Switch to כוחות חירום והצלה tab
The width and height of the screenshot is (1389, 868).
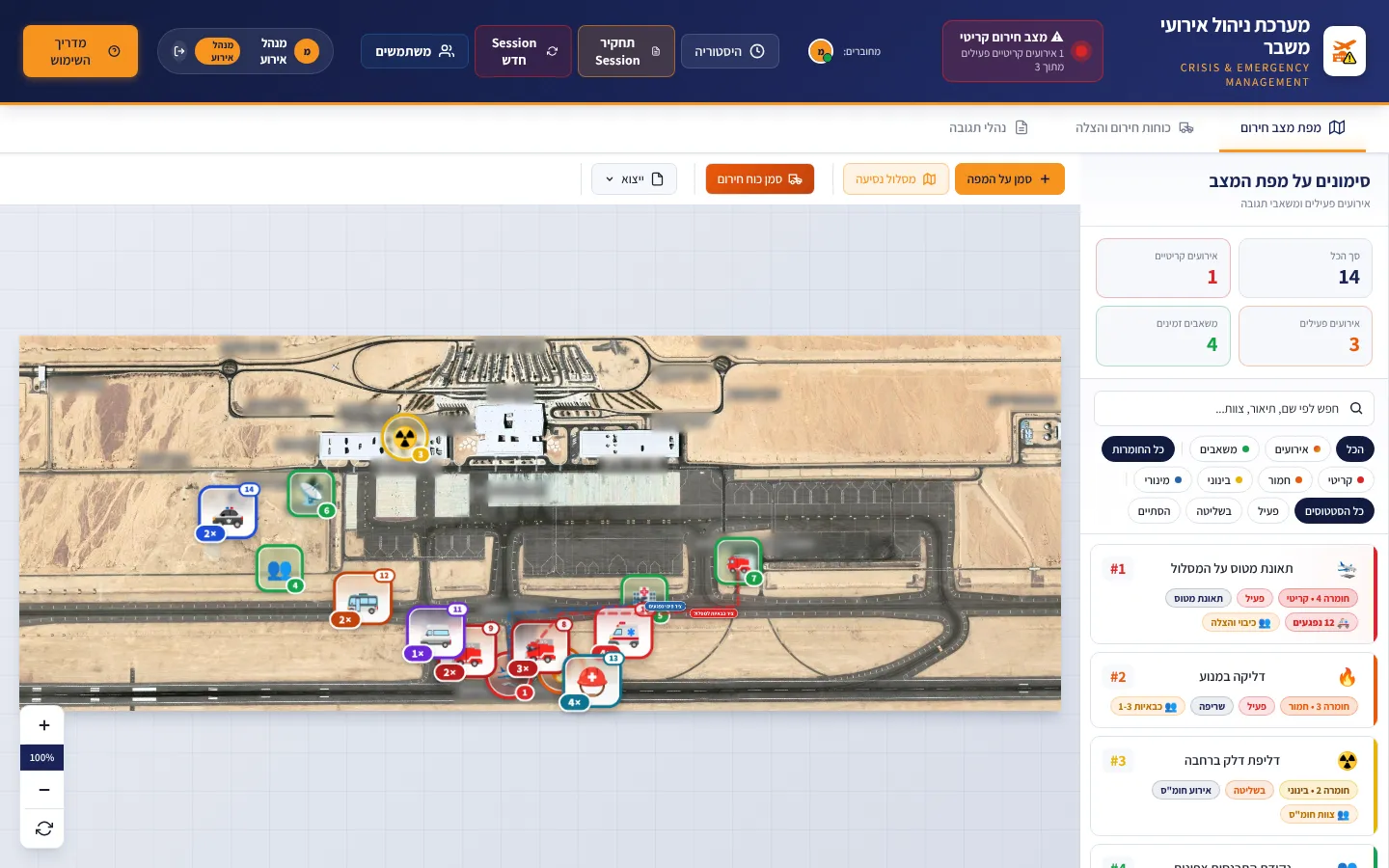tap(1134, 127)
